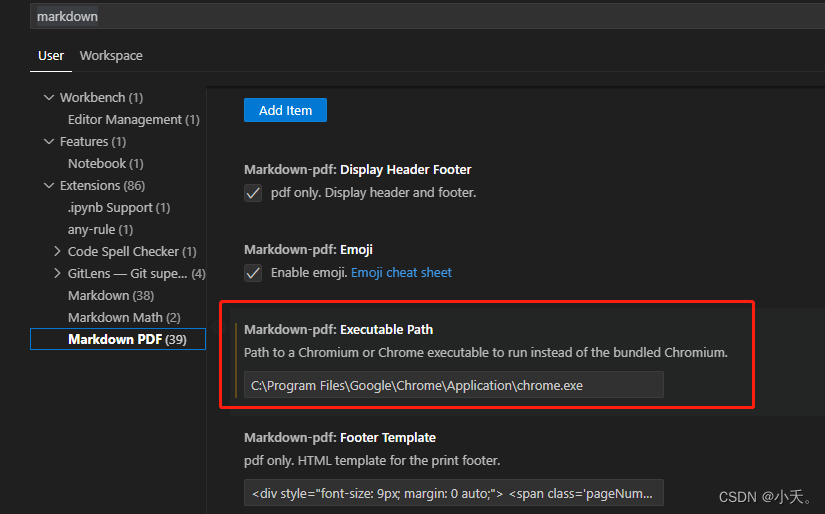Click the Extensions (86) tree label
This screenshot has width=825, height=514.
coord(103,186)
